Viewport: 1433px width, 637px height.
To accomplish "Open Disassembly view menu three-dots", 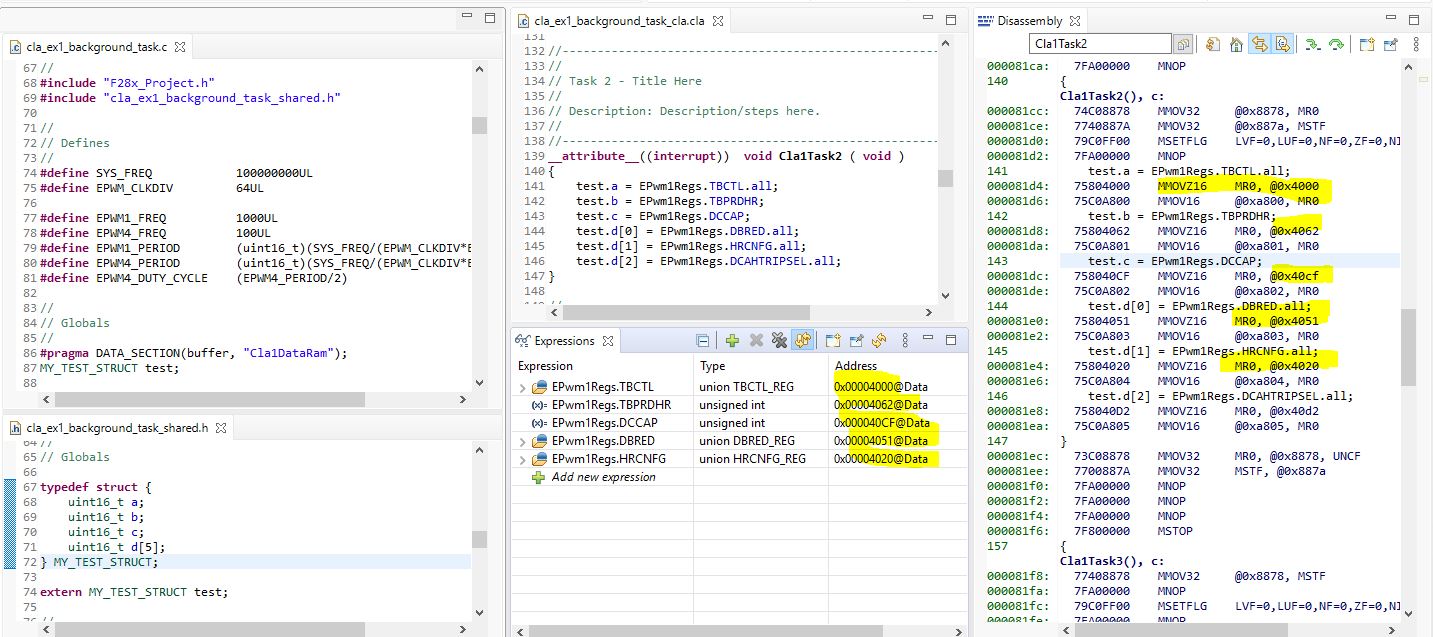I will tap(1416, 44).
